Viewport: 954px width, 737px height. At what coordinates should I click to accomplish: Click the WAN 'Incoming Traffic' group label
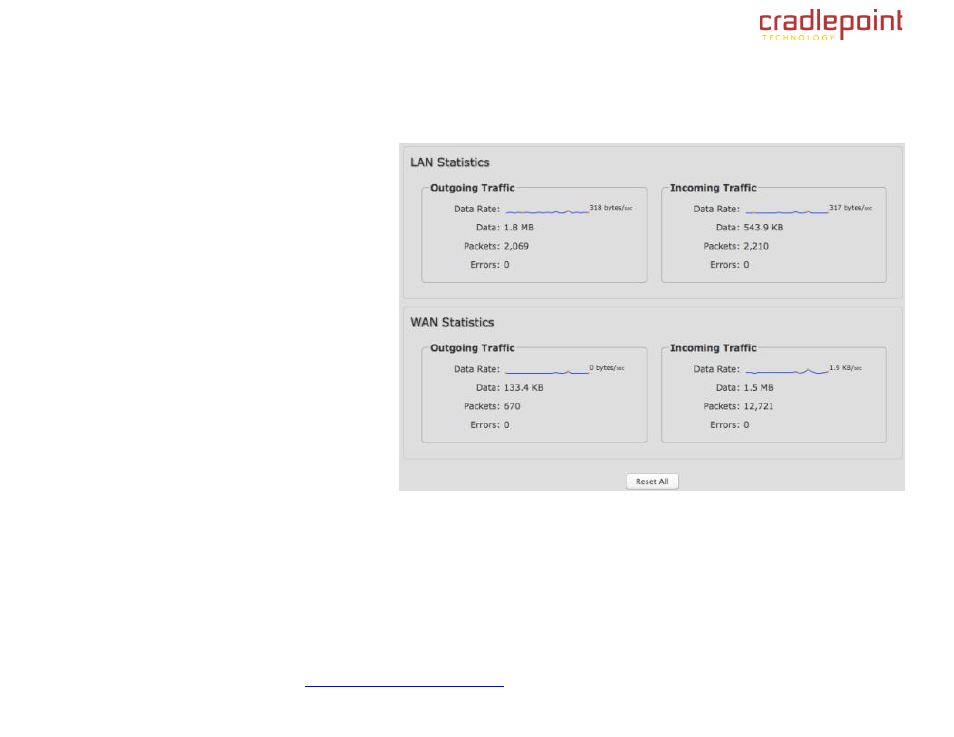click(713, 348)
